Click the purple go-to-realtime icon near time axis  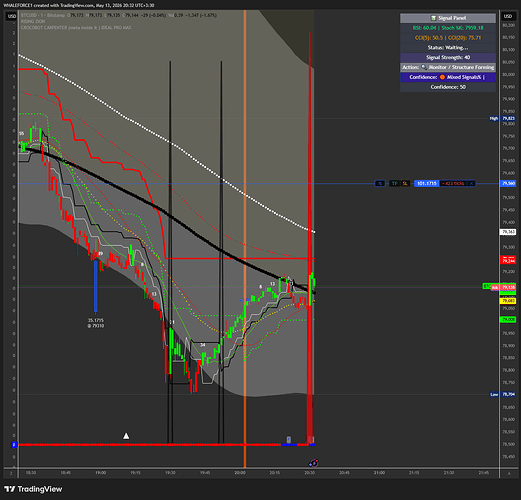point(313,463)
